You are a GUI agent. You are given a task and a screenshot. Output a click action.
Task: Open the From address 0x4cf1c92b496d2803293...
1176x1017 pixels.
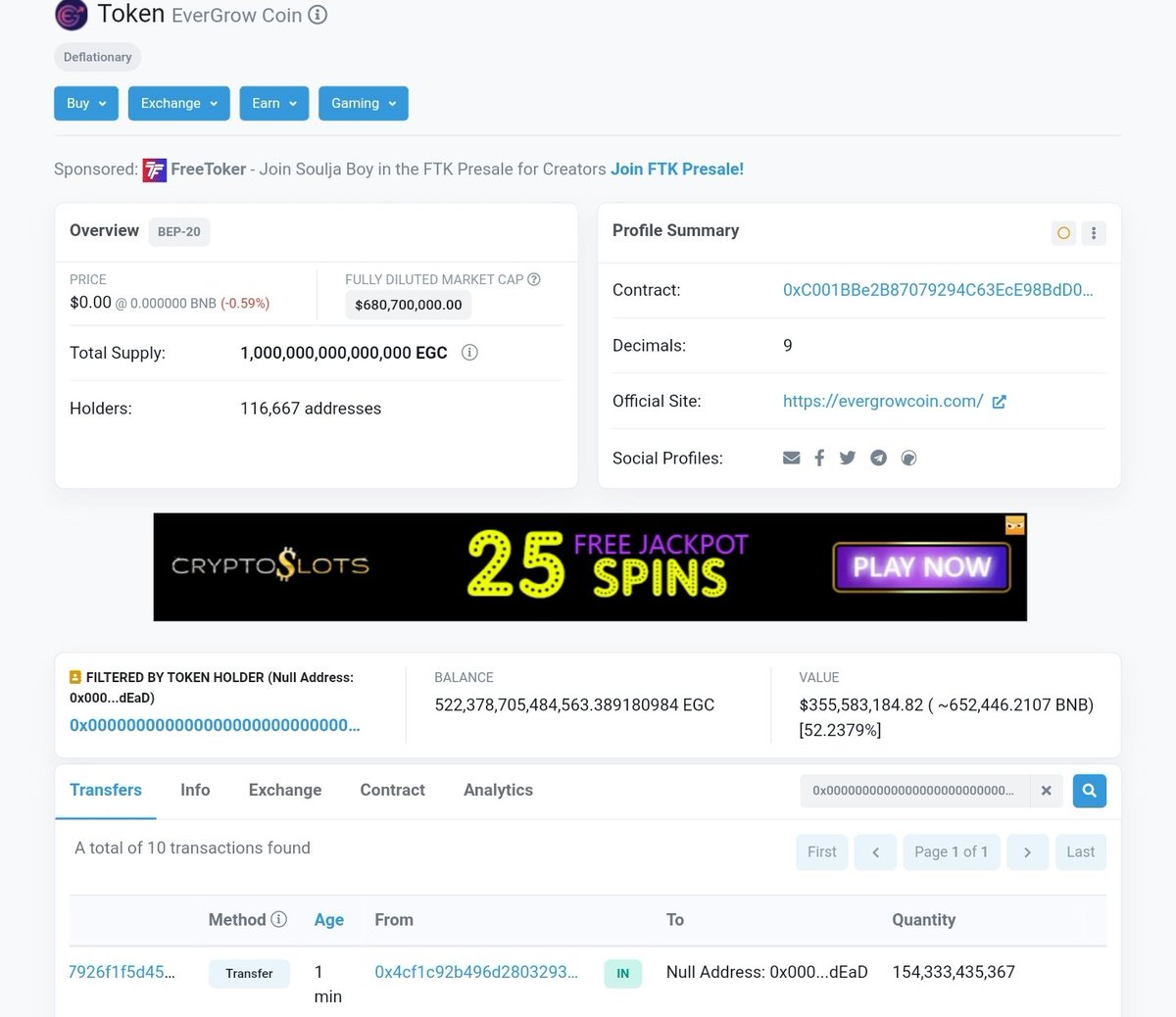click(x=476, y=972)
